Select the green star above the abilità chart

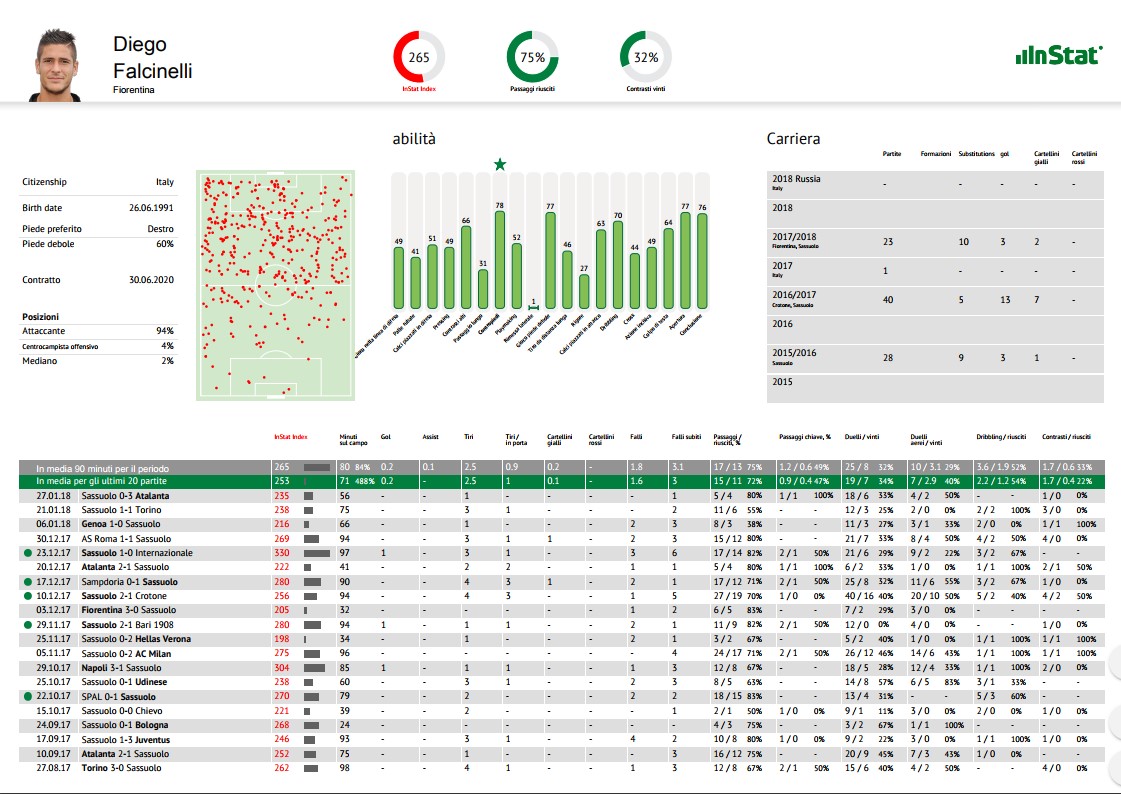coord(499,162)
